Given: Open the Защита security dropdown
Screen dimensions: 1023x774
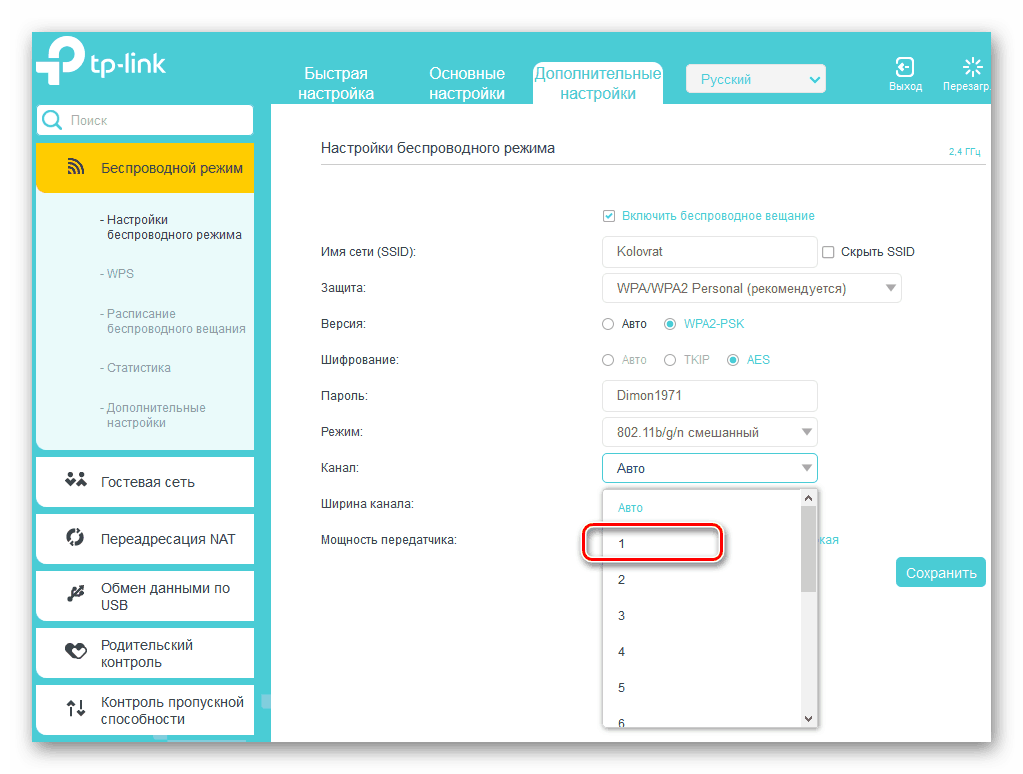Looking at the screenshot, I should click(752, 289).
